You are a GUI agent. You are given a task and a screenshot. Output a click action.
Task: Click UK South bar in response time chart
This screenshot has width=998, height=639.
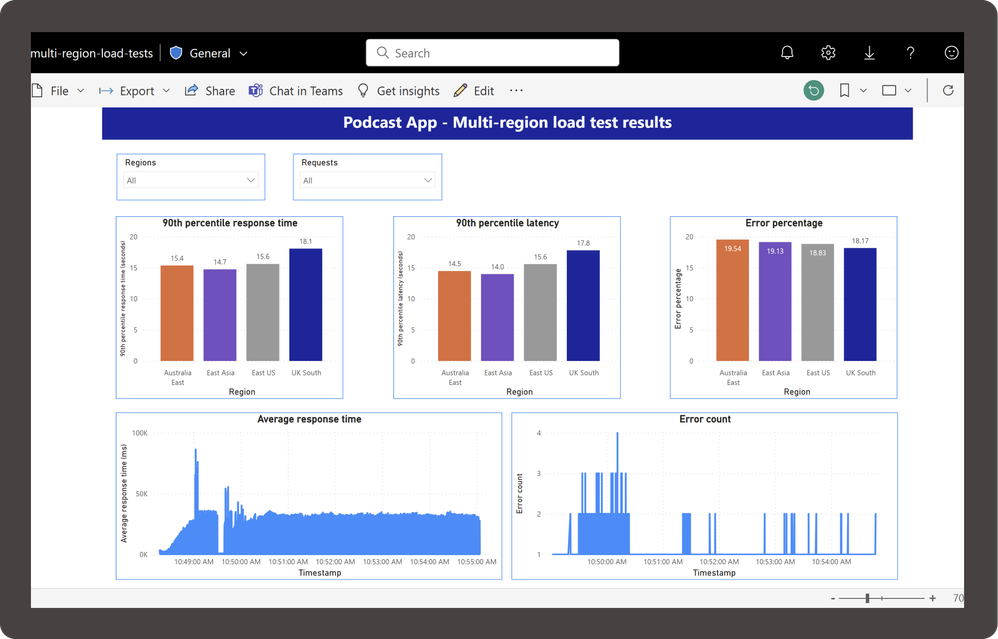[x=306, y=305]
